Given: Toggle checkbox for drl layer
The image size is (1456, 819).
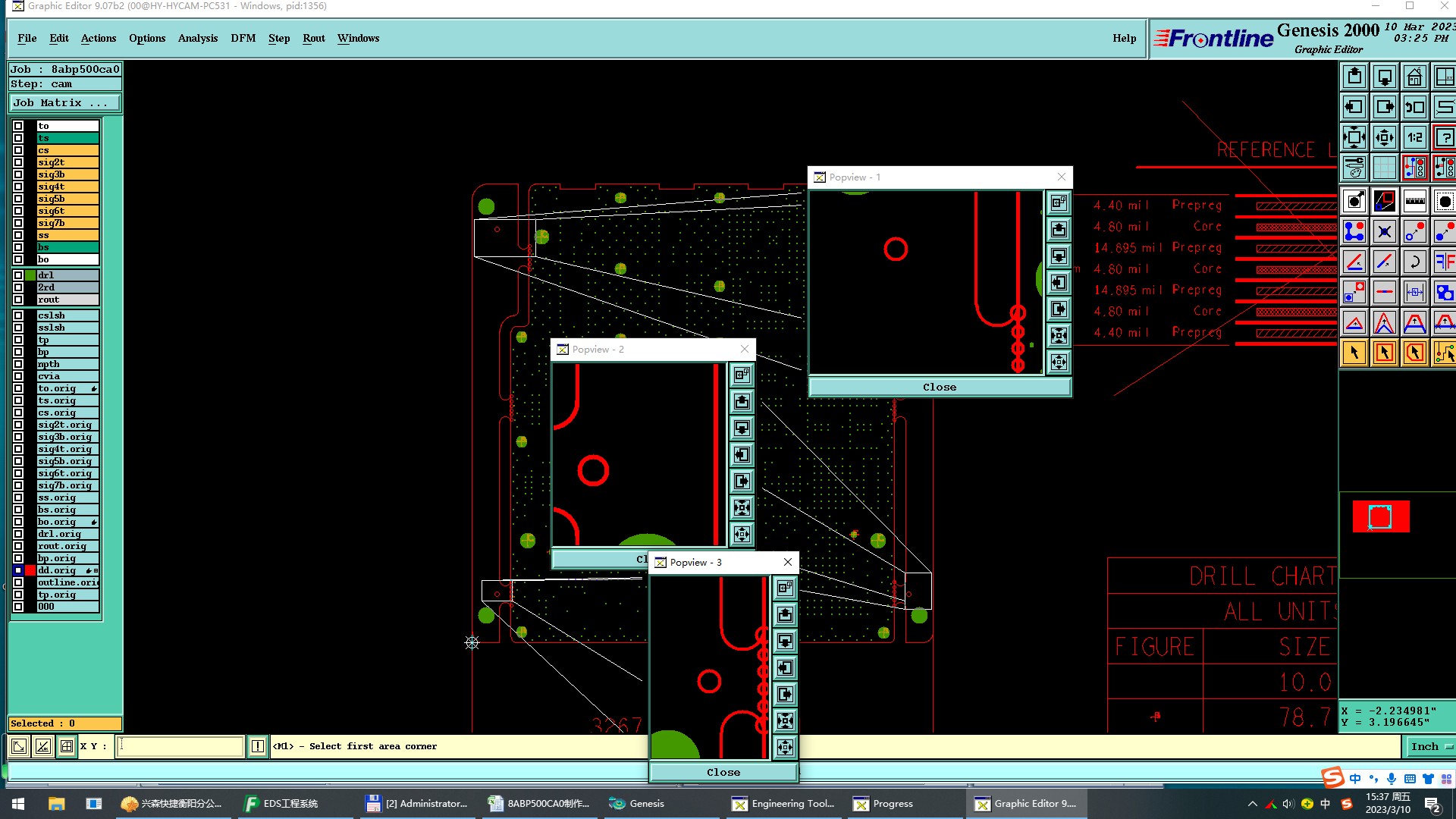Looking at the screenshot, I should 18,275.
